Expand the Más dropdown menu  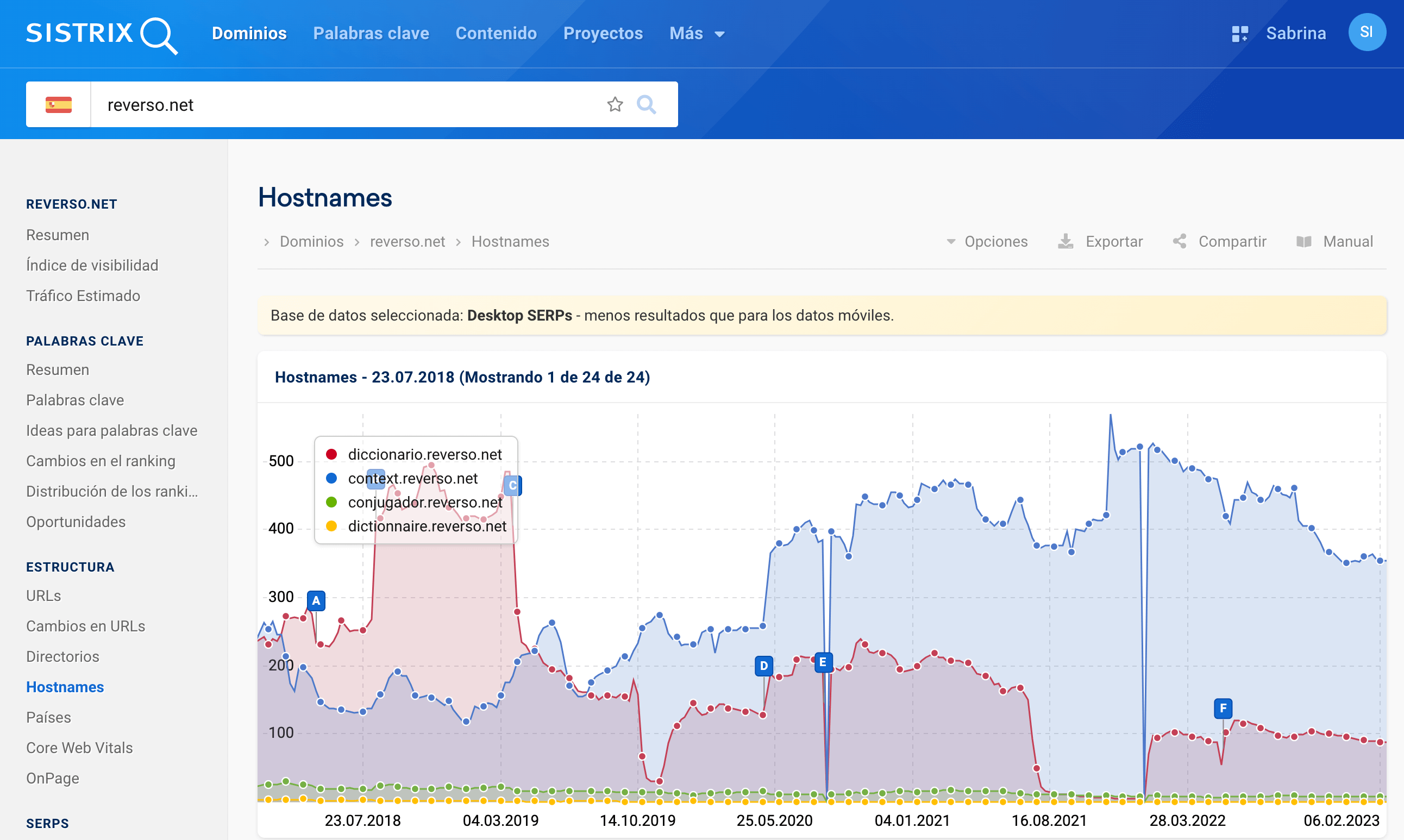[x=697, y=33]
